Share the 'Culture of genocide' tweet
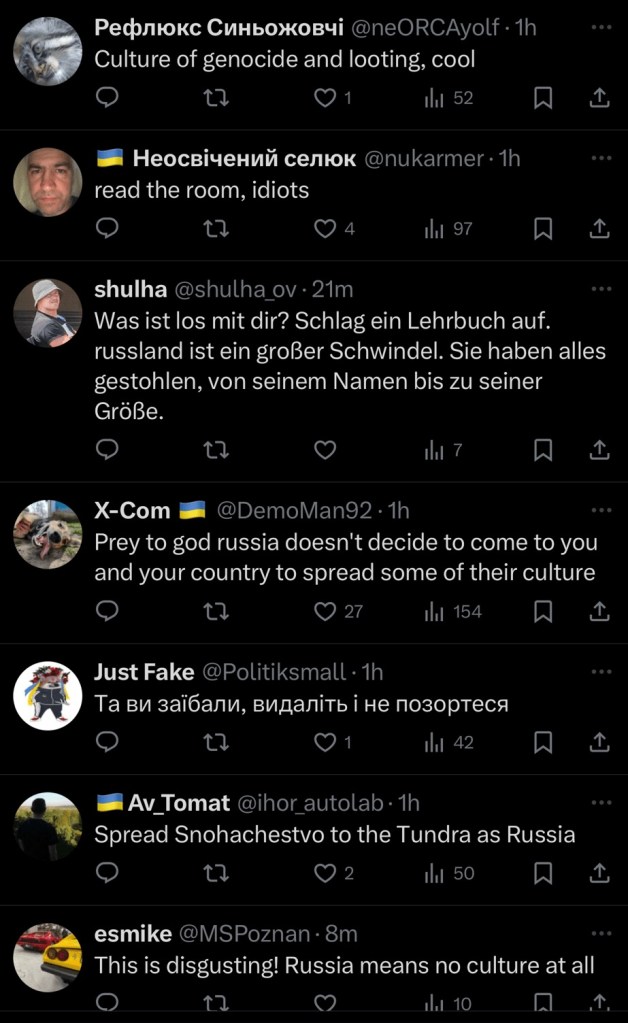The height and width of the screenshot is (1023, 628). tap(600, 98)
